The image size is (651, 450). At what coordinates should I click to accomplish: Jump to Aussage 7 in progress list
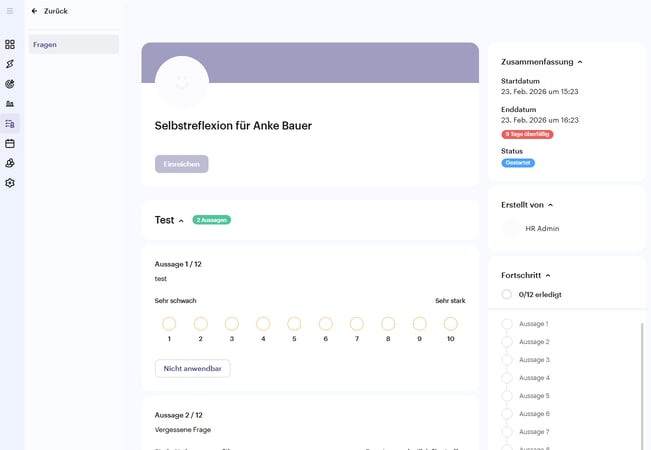[x=534, y=432]
